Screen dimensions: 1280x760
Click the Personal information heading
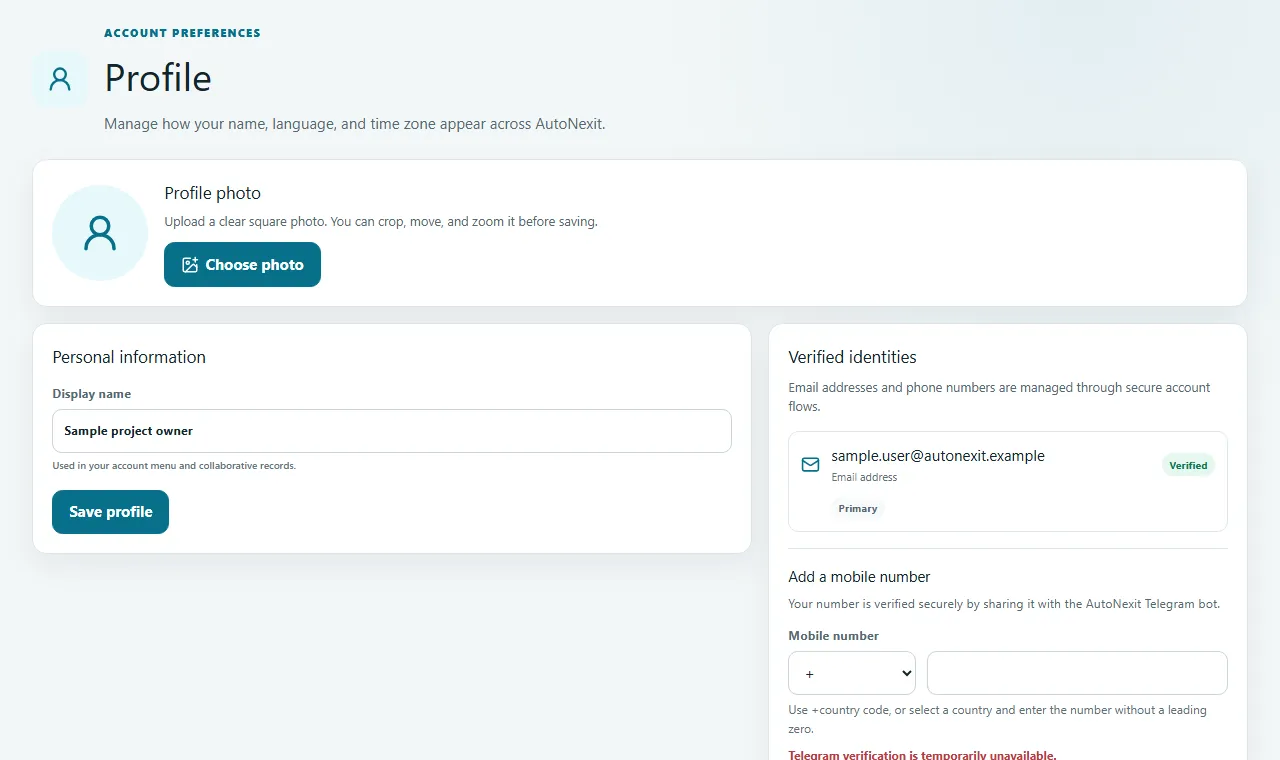(x=129, y=357)
